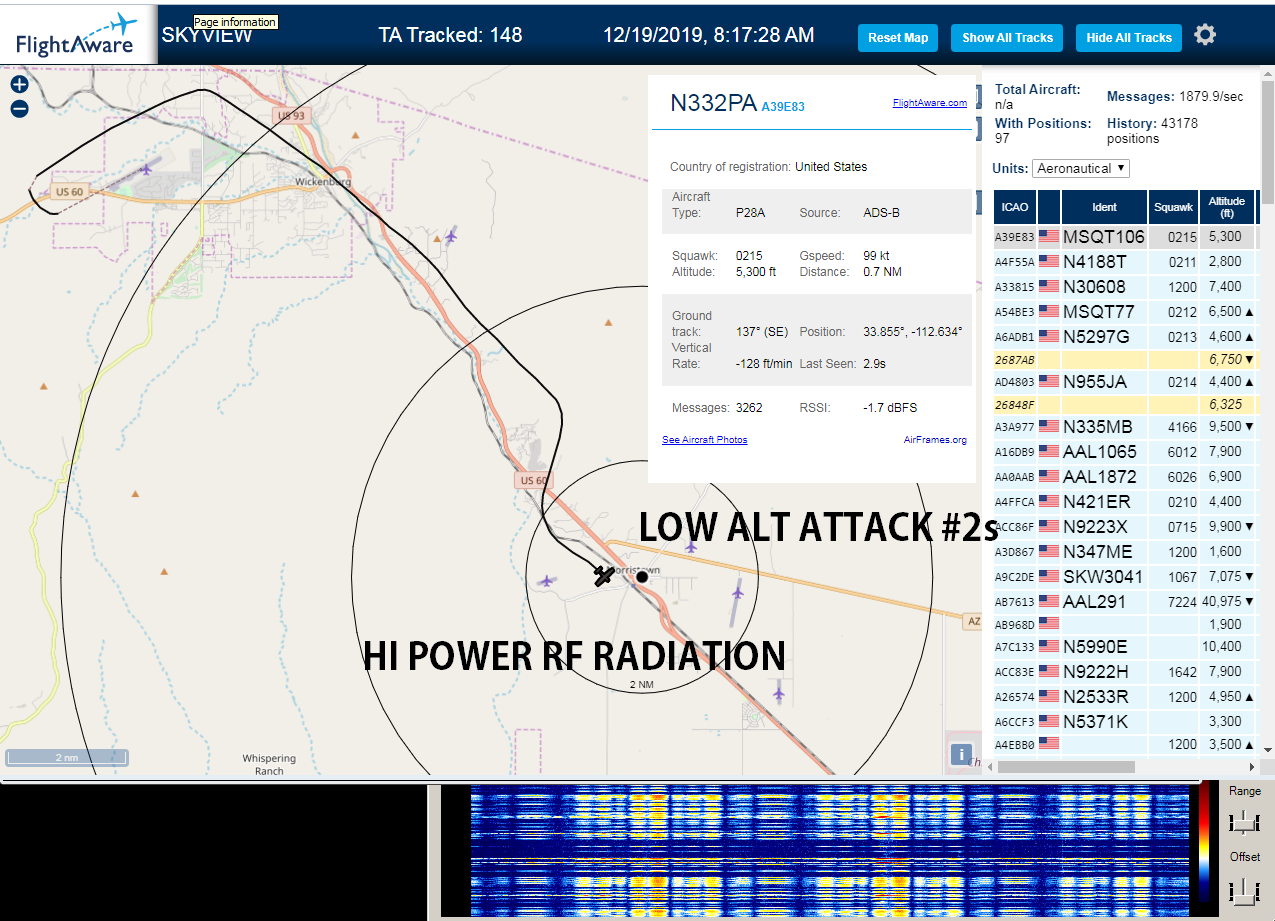Open the settings gear icon
Screen dimensions: 1275x921
coord(1205,35)
